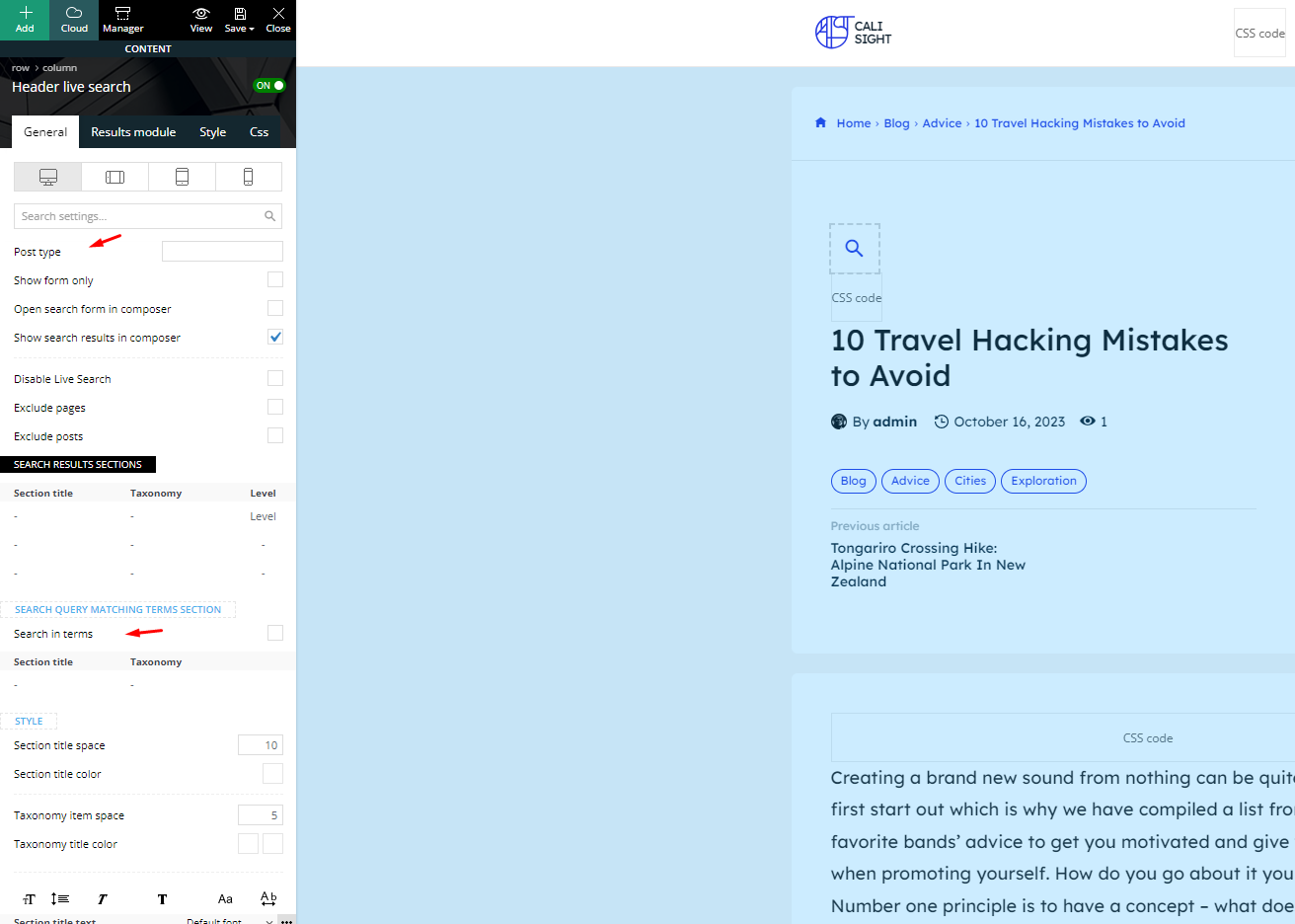The width and height of the screenshot is (1295, 924).
Task: Click the header live search magnifier icon
Action: coord(855,248)
